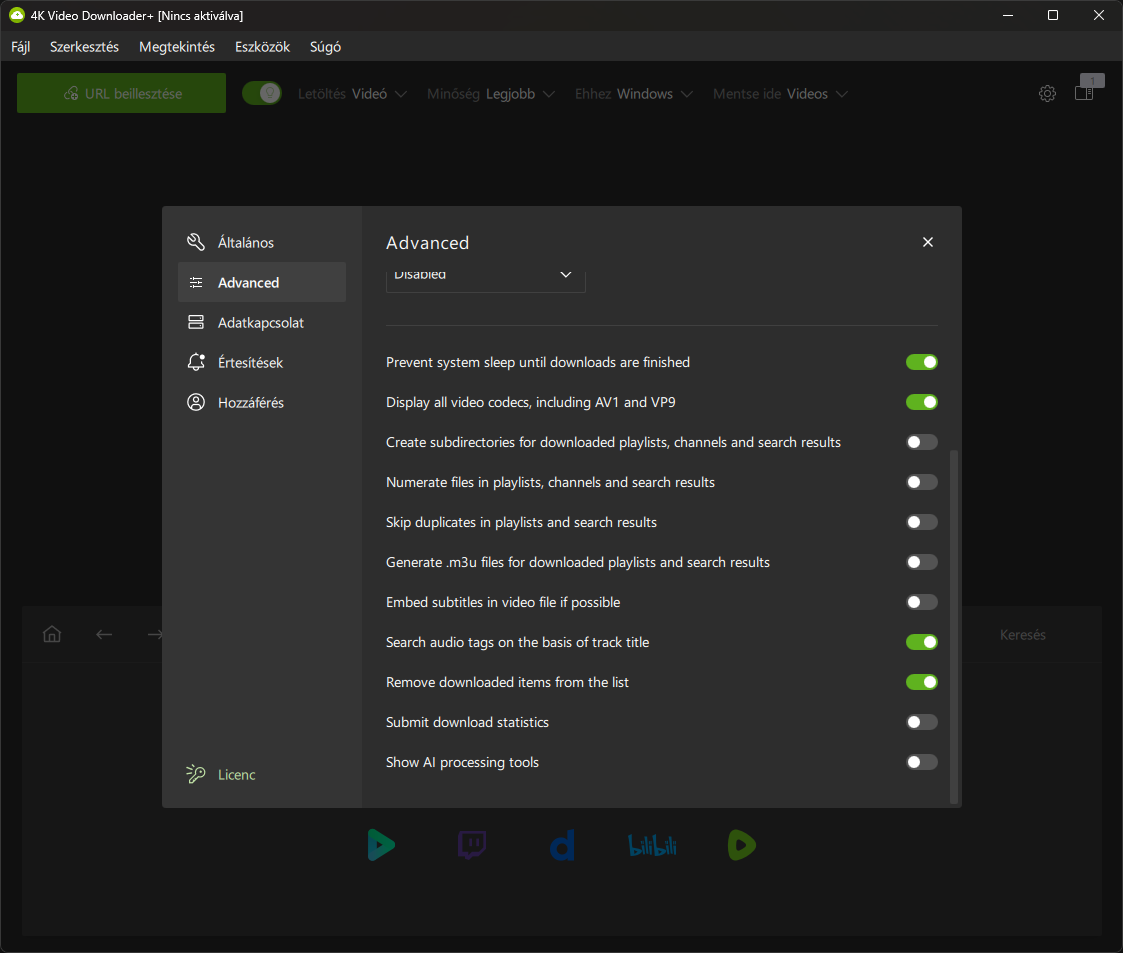Click the 4K Video Downloader app icon
Viewport: 1123px width, 953px height.
coord(16,15)
